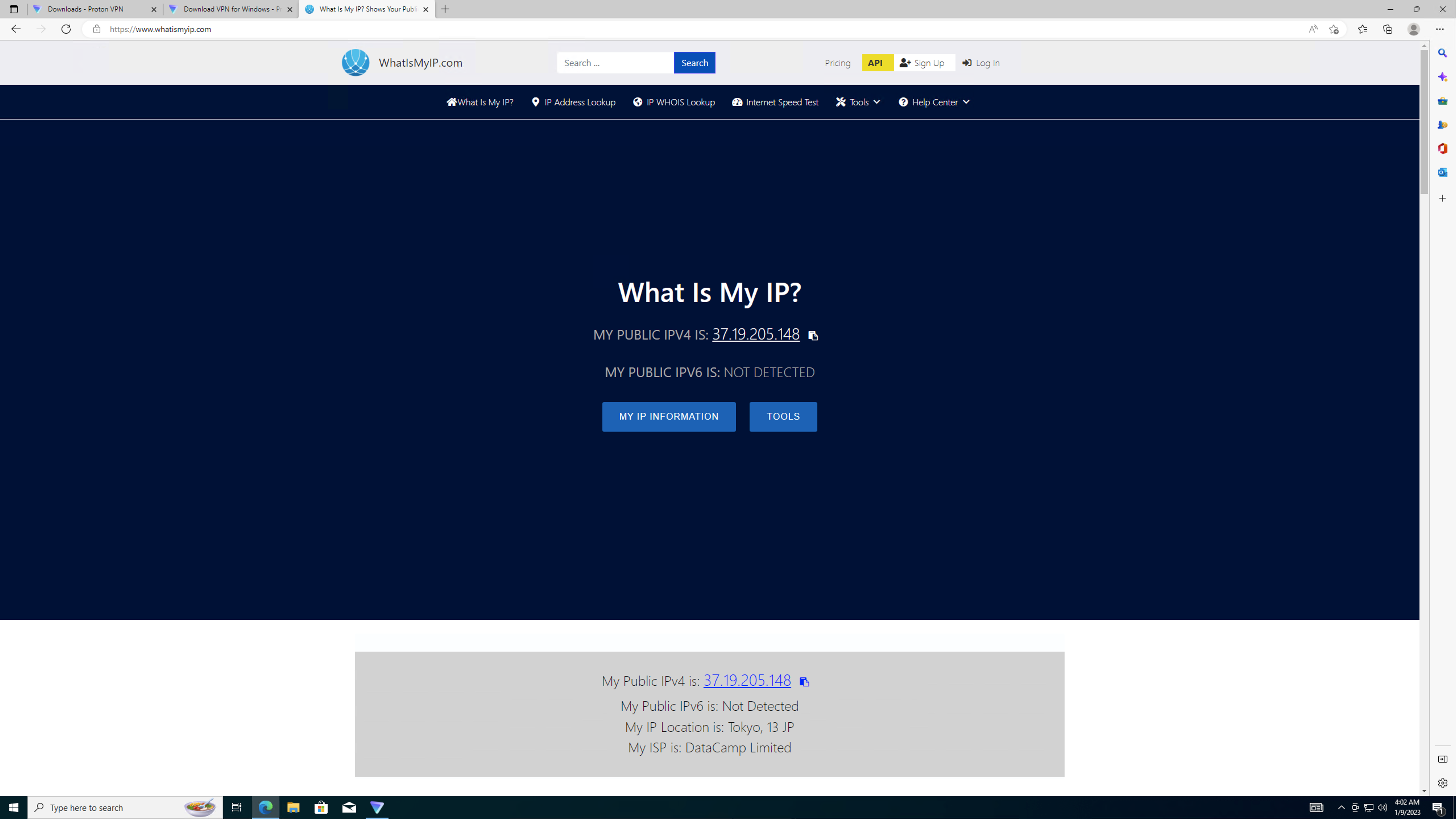1456x819 pixels.
Task: Open the Edge Collections icon
Action: [1388, 29]
